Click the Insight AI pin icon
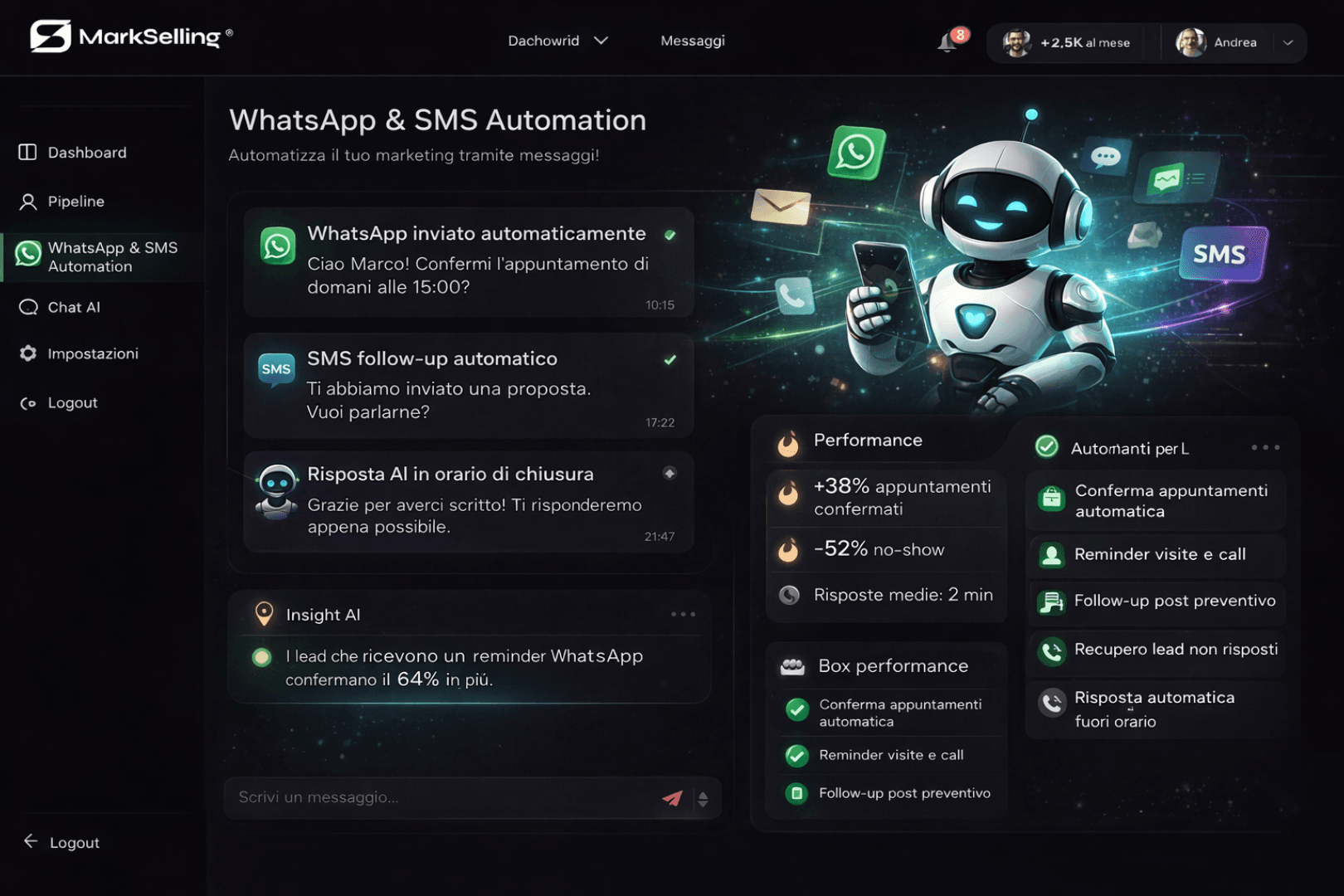 click(264, 614)
